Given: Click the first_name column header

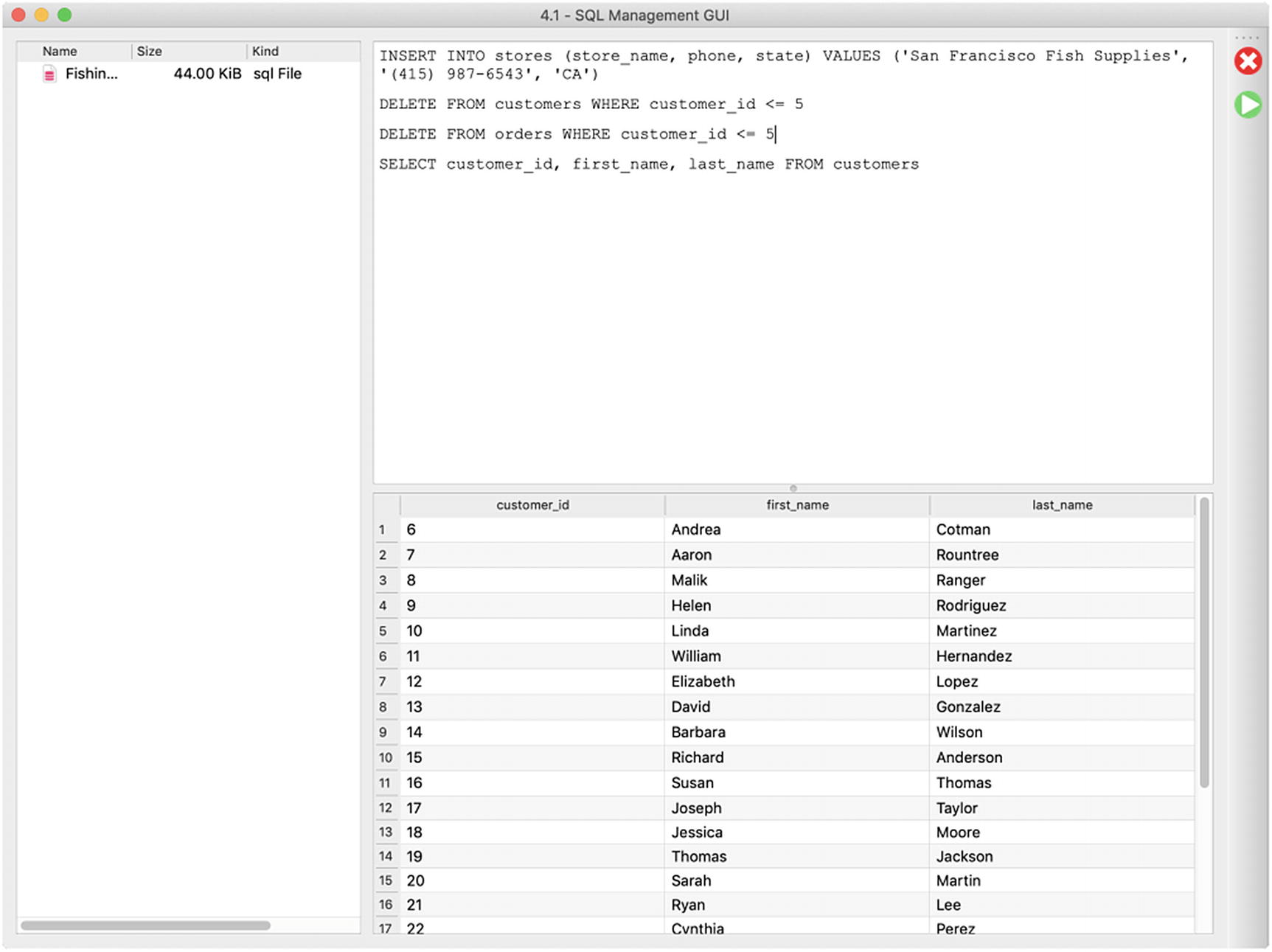Looking at the screenshot, I should 796,505.
